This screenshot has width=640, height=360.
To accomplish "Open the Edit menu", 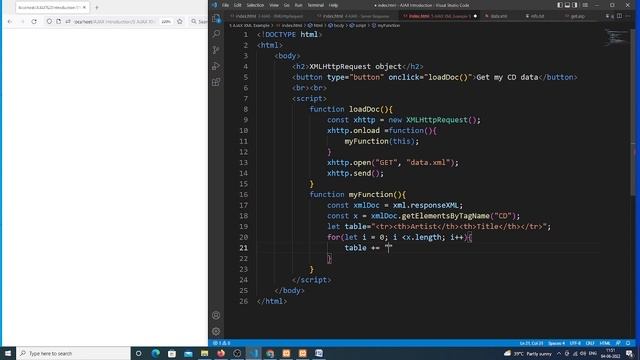I will coord(238,5).
